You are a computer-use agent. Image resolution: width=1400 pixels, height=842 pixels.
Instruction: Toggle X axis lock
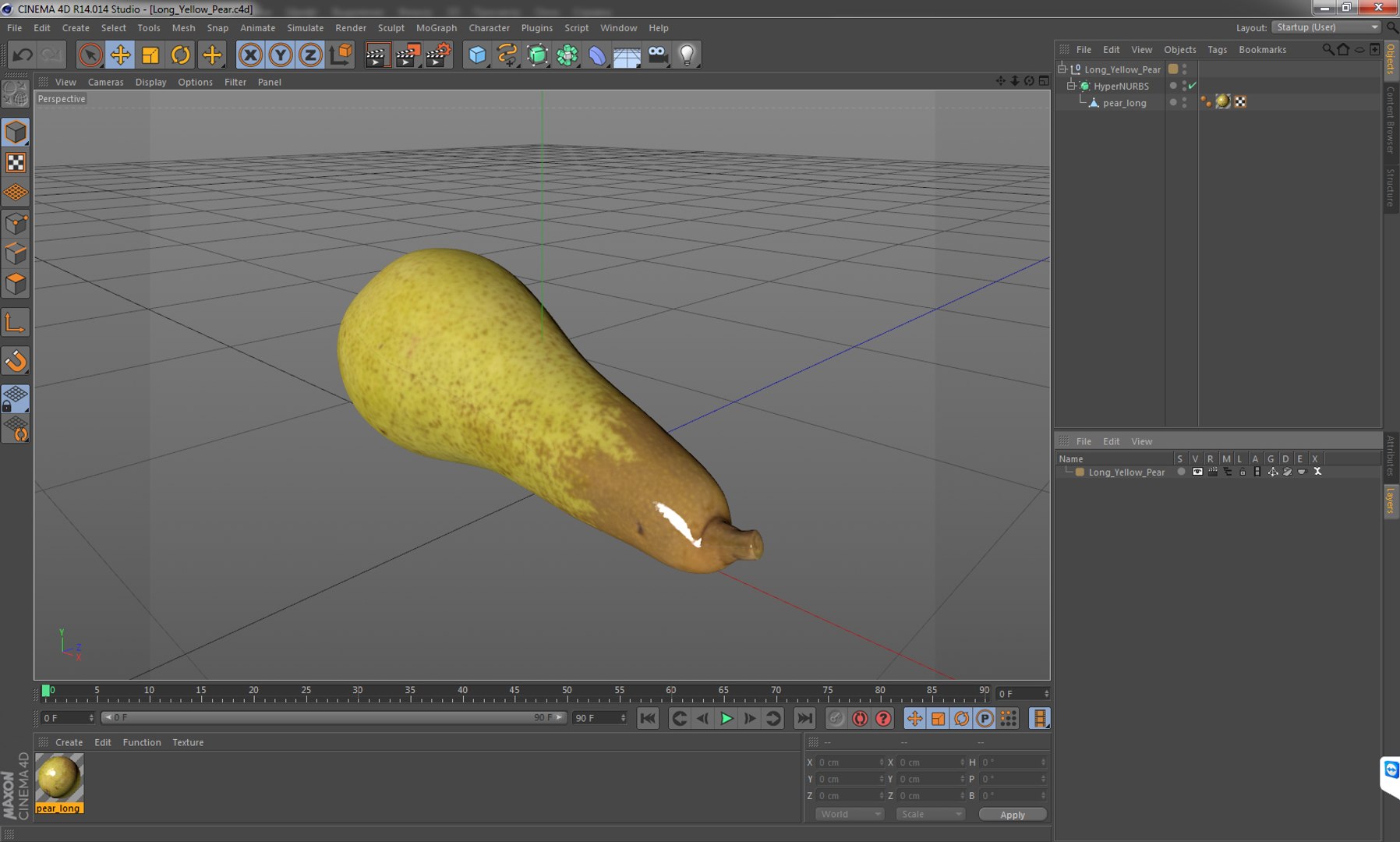[250, 55]
